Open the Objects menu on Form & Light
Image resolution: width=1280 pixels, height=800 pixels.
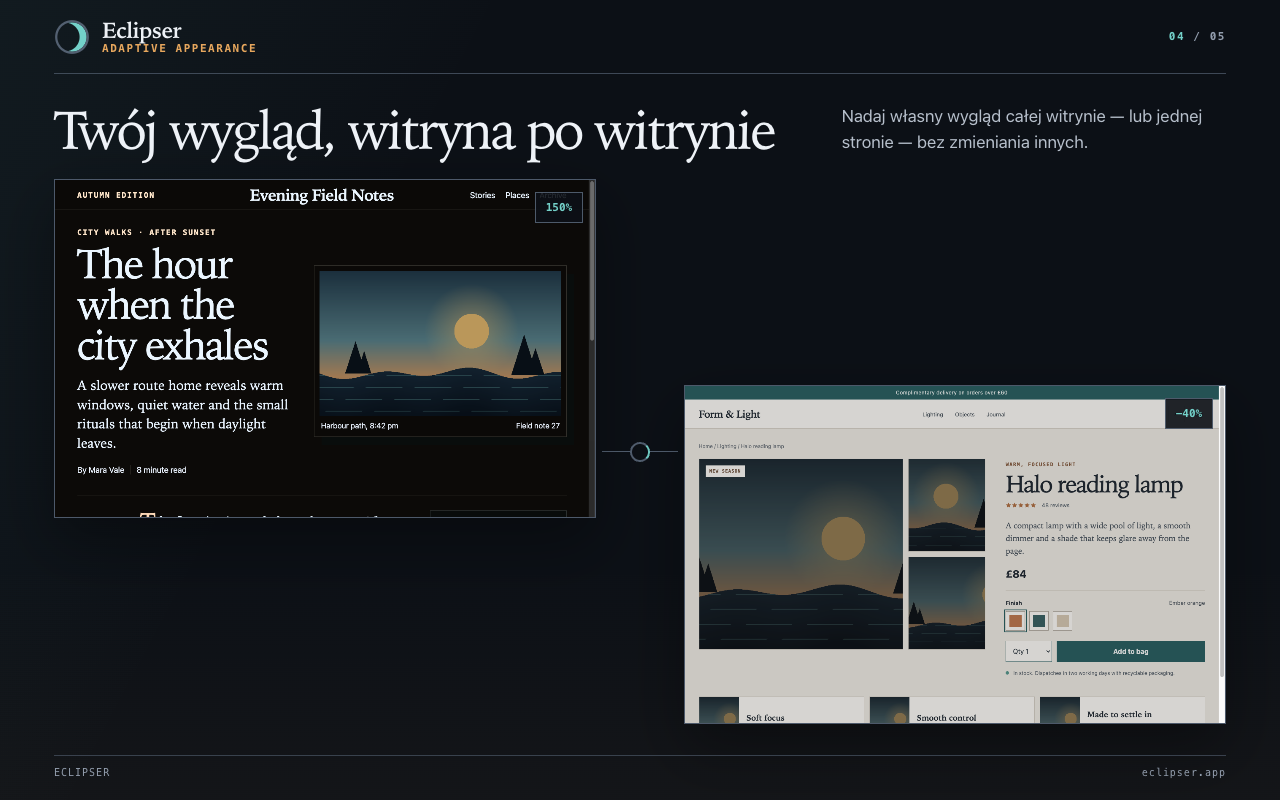pos(964,414)
